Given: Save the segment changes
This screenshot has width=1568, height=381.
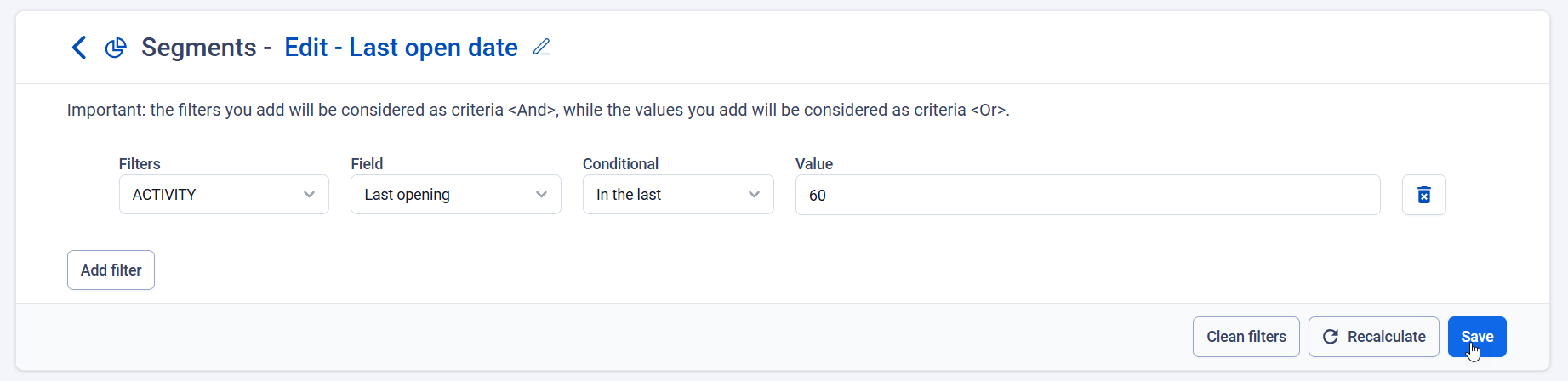Looking at the screenshot, I should coord(1477,337).
